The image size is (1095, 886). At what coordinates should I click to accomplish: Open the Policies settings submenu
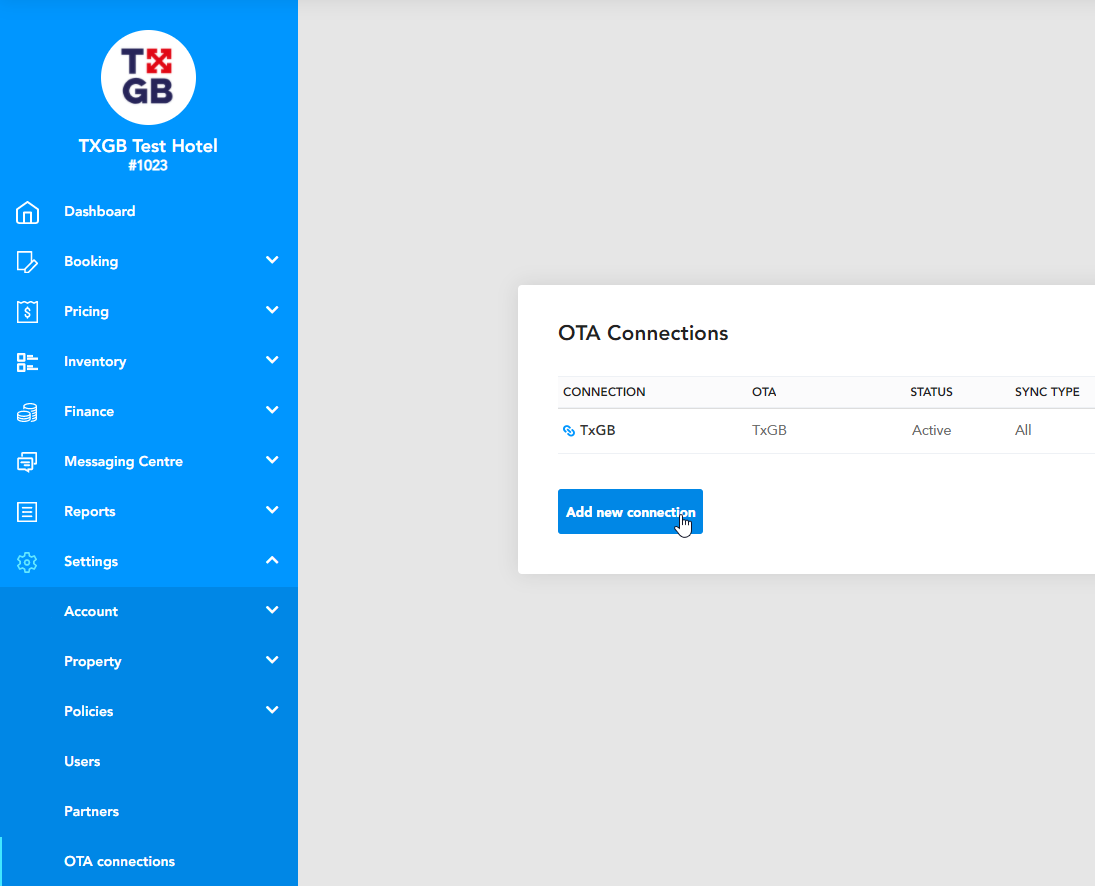coord(149,711)
